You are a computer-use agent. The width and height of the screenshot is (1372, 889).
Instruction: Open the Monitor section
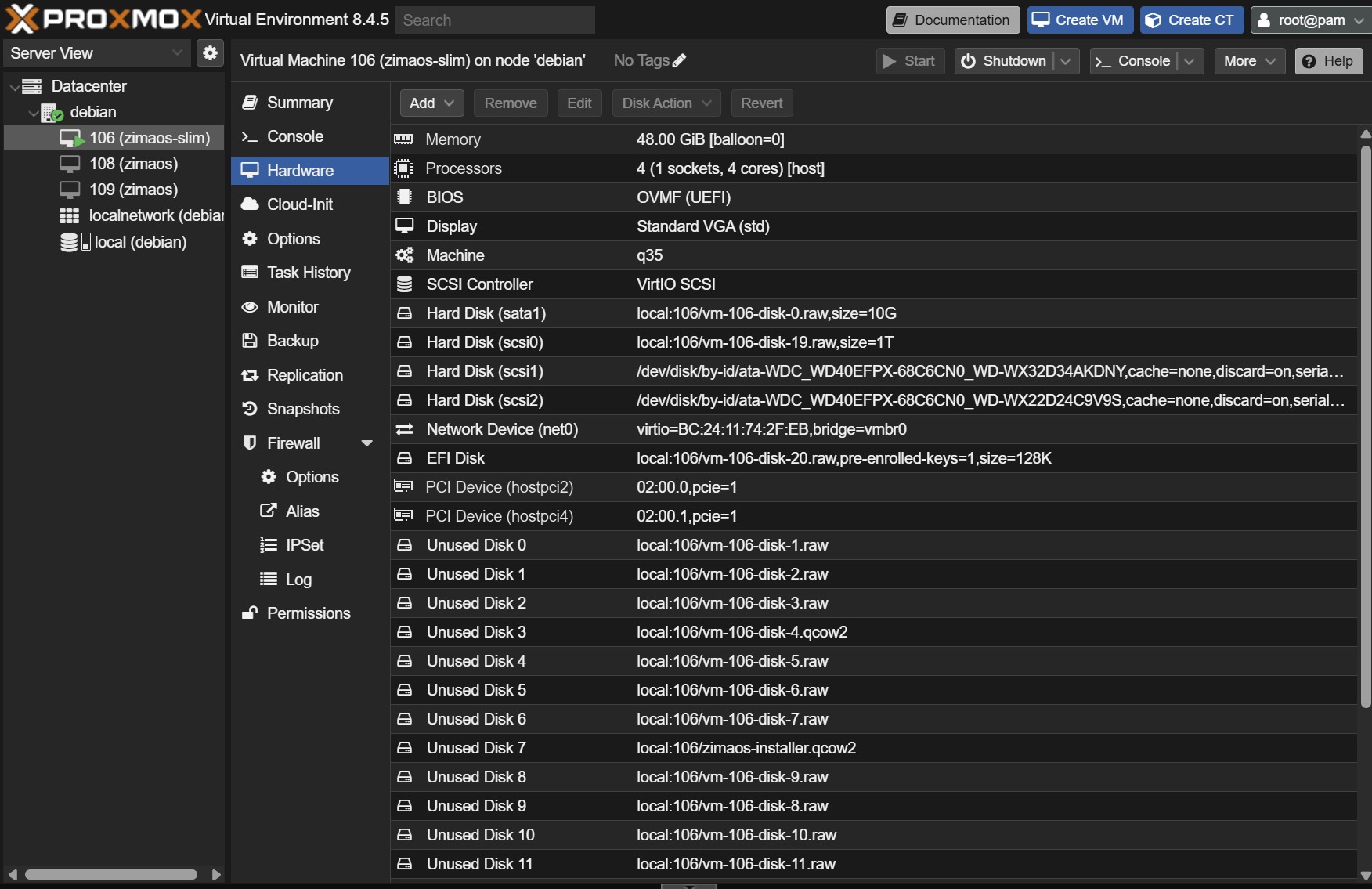tap(292, 307)
